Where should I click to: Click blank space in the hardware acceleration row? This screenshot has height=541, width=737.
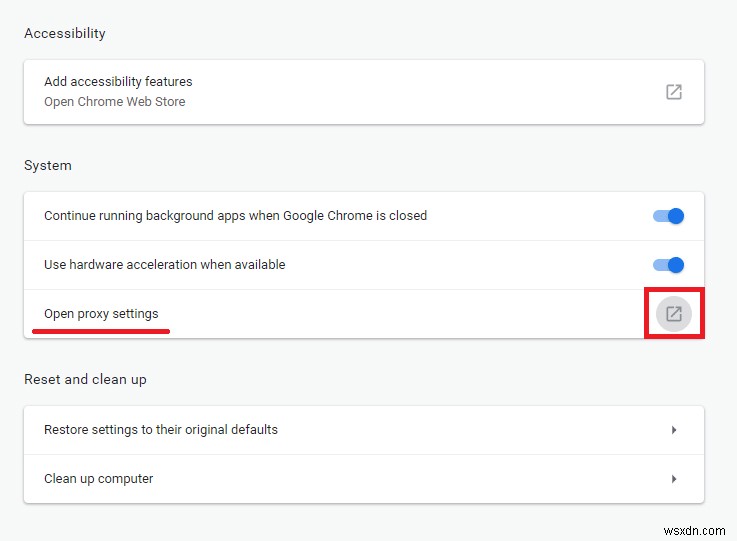tap(450, 265)
